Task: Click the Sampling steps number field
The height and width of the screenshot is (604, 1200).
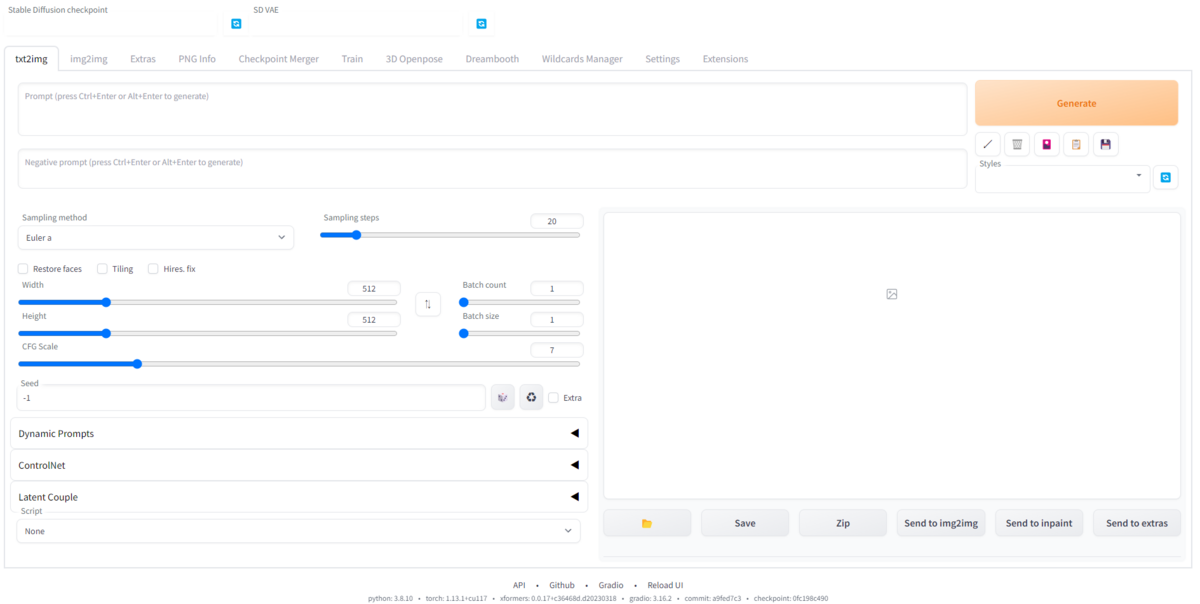Action: tap(556, 221)
